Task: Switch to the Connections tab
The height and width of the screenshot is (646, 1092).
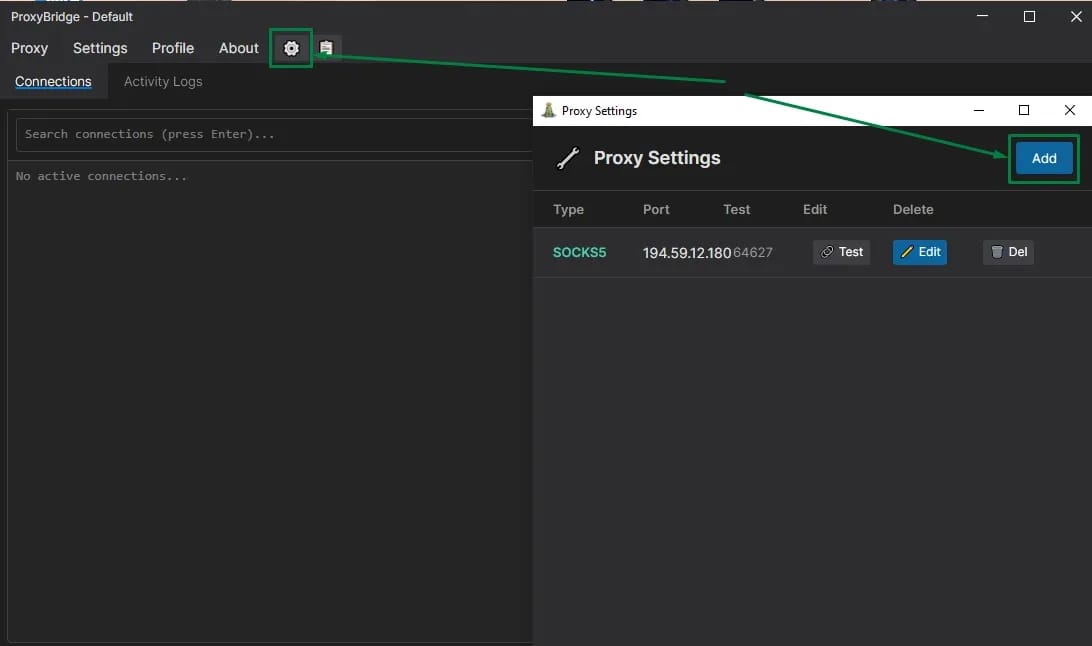Action: point(53,81)
